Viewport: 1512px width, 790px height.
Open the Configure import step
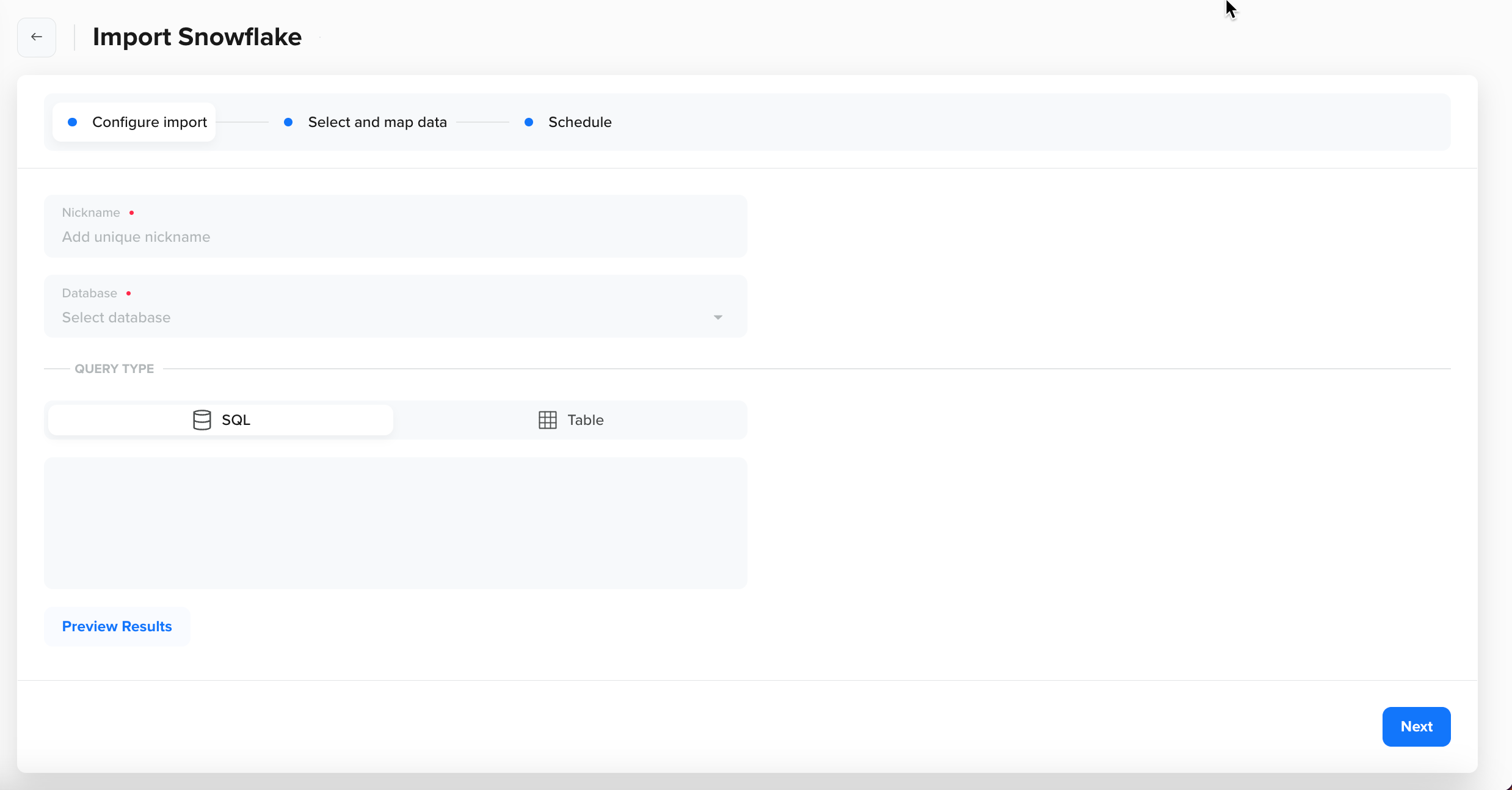pos(149,122)
